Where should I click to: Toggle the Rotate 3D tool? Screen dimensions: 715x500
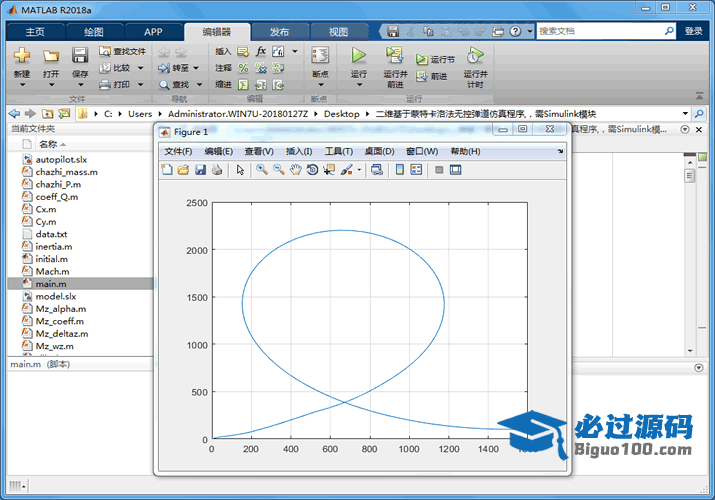312,170
